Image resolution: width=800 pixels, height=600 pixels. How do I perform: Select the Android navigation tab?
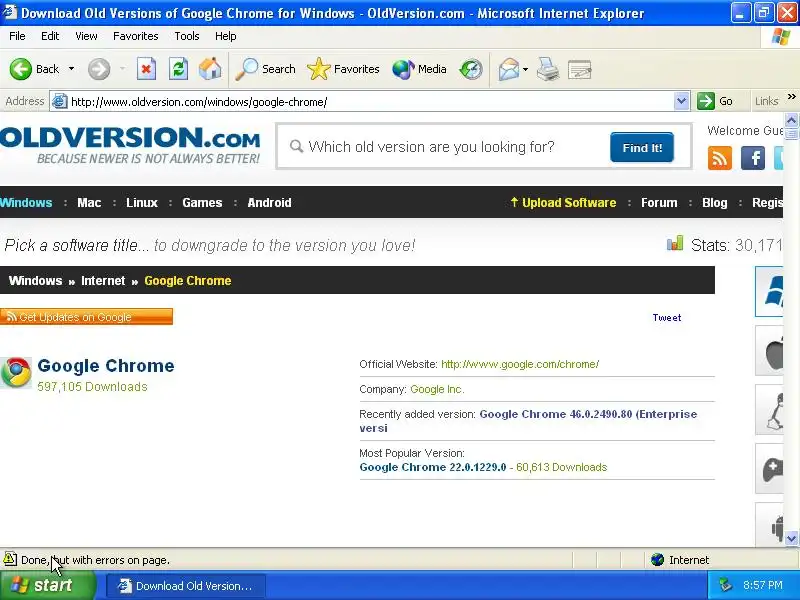(269, 203)
